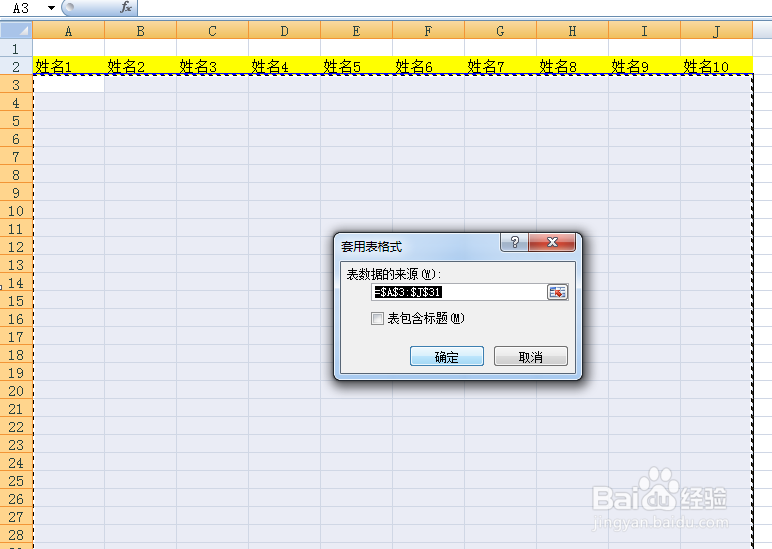Select row 12 header
Image resolution: width=772 pixels, height=549 pixels.
pyautogui.click(x=16, y=247)
